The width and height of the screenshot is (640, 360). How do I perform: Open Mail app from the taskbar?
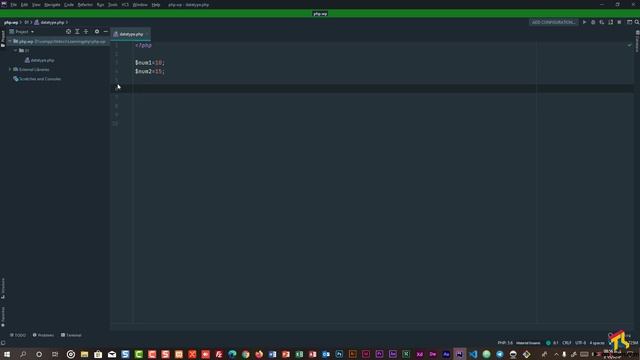[111, 354]
